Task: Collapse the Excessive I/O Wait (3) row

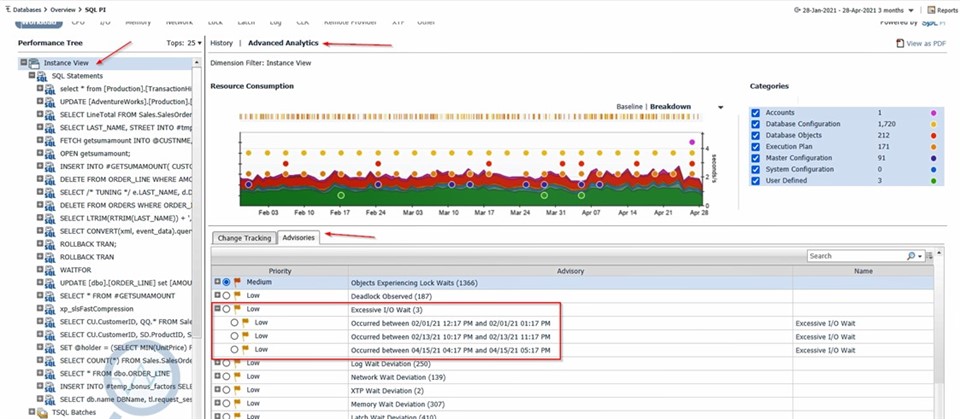Action: point(217,309)
